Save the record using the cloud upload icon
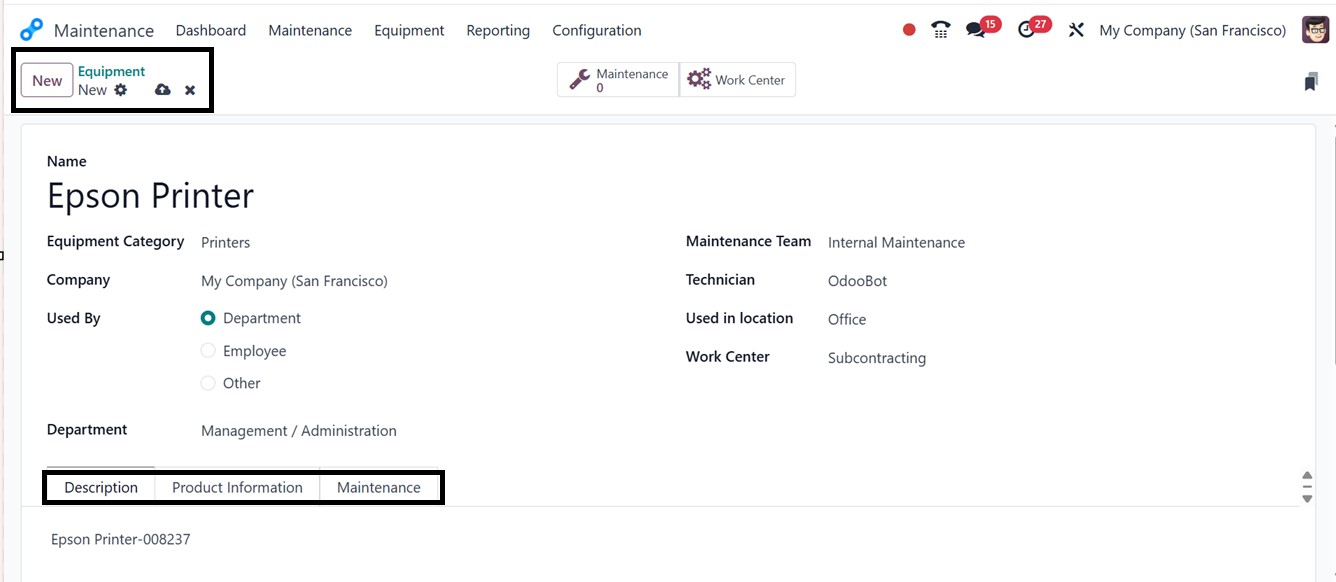This screenshot has width=1336, height=582. tap(163, 90)
